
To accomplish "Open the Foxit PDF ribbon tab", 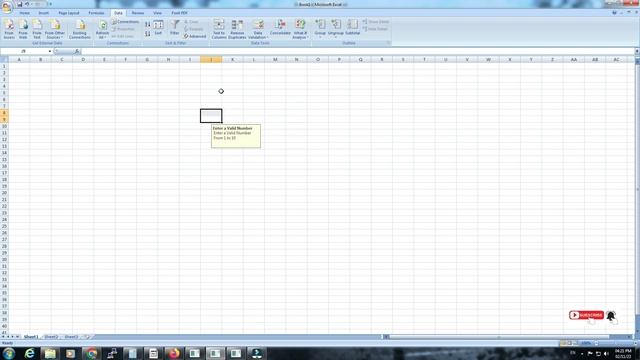I will point(179,13).
